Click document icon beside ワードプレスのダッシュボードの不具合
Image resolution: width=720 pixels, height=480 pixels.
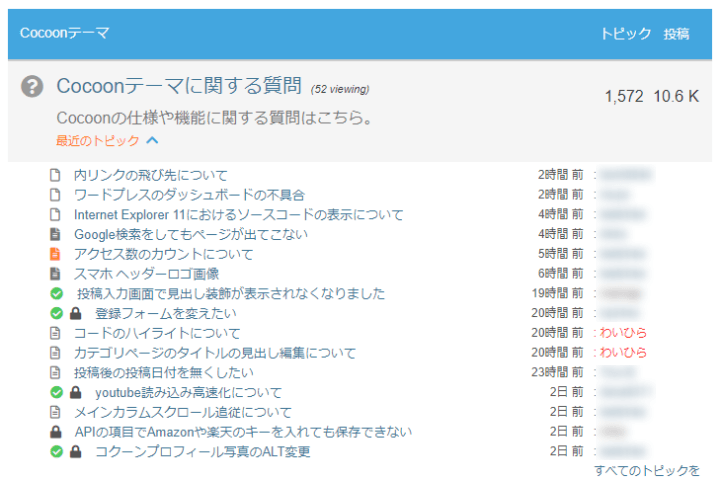pyautogui.click(x=55, y=195)
